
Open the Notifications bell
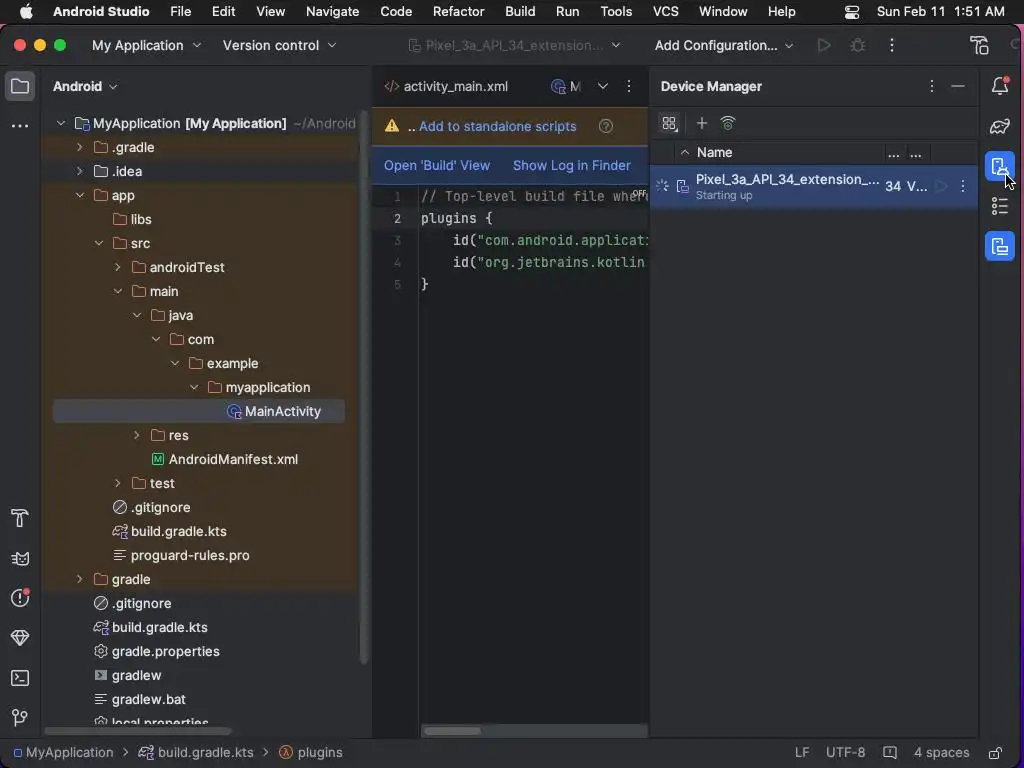(1000, 86)
